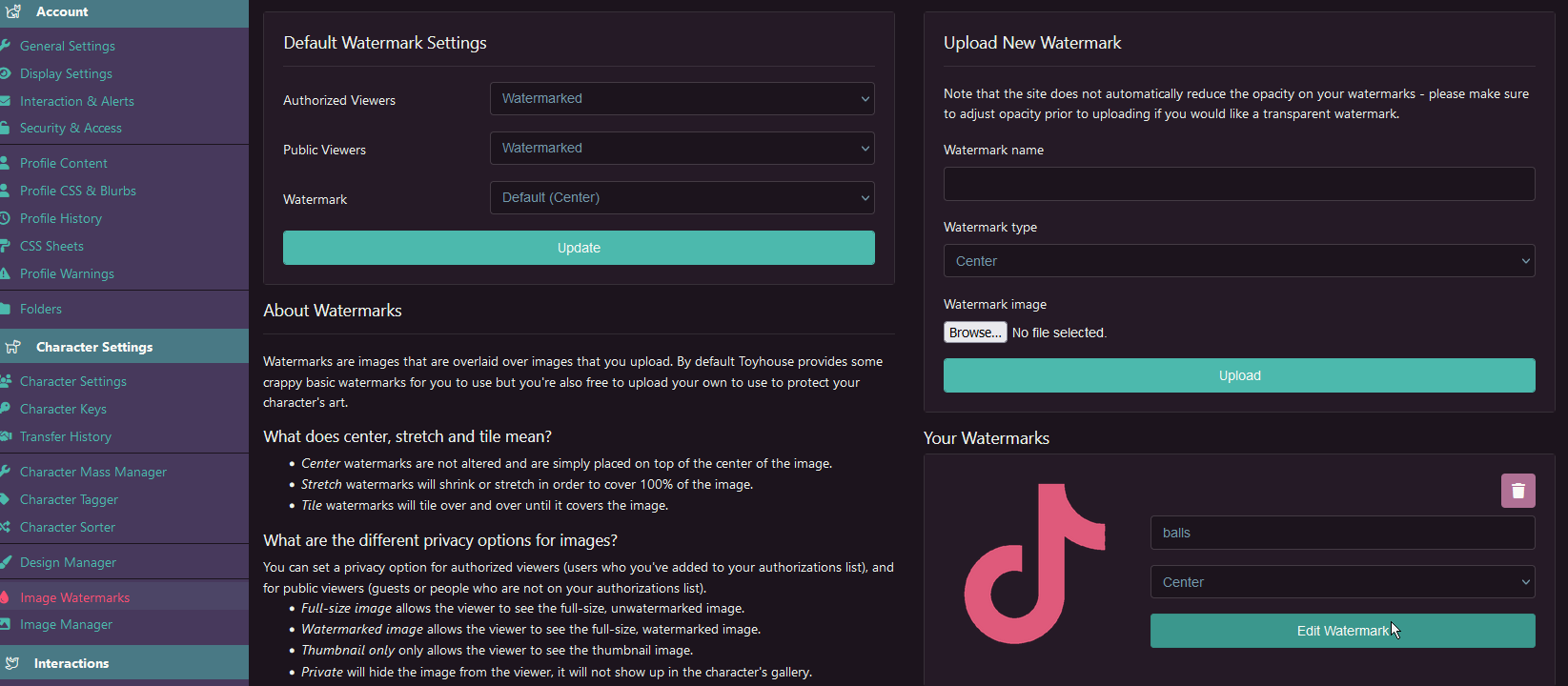Open the Folders sidebar item
The image size is (1568, 686).
pyautogui.click(x=40, y=309)
